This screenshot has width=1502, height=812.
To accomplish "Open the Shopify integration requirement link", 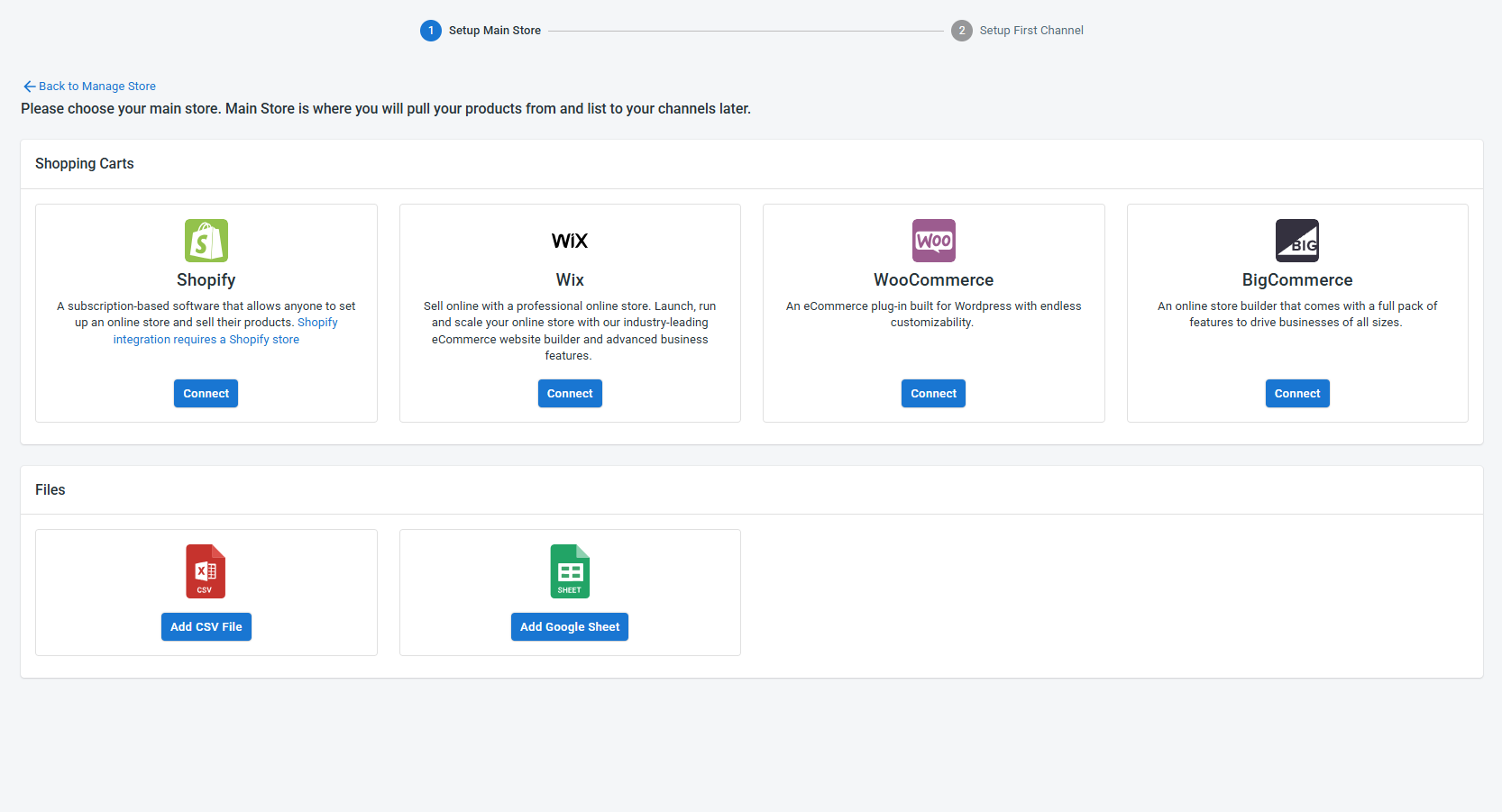I will (x=206, y=340).
